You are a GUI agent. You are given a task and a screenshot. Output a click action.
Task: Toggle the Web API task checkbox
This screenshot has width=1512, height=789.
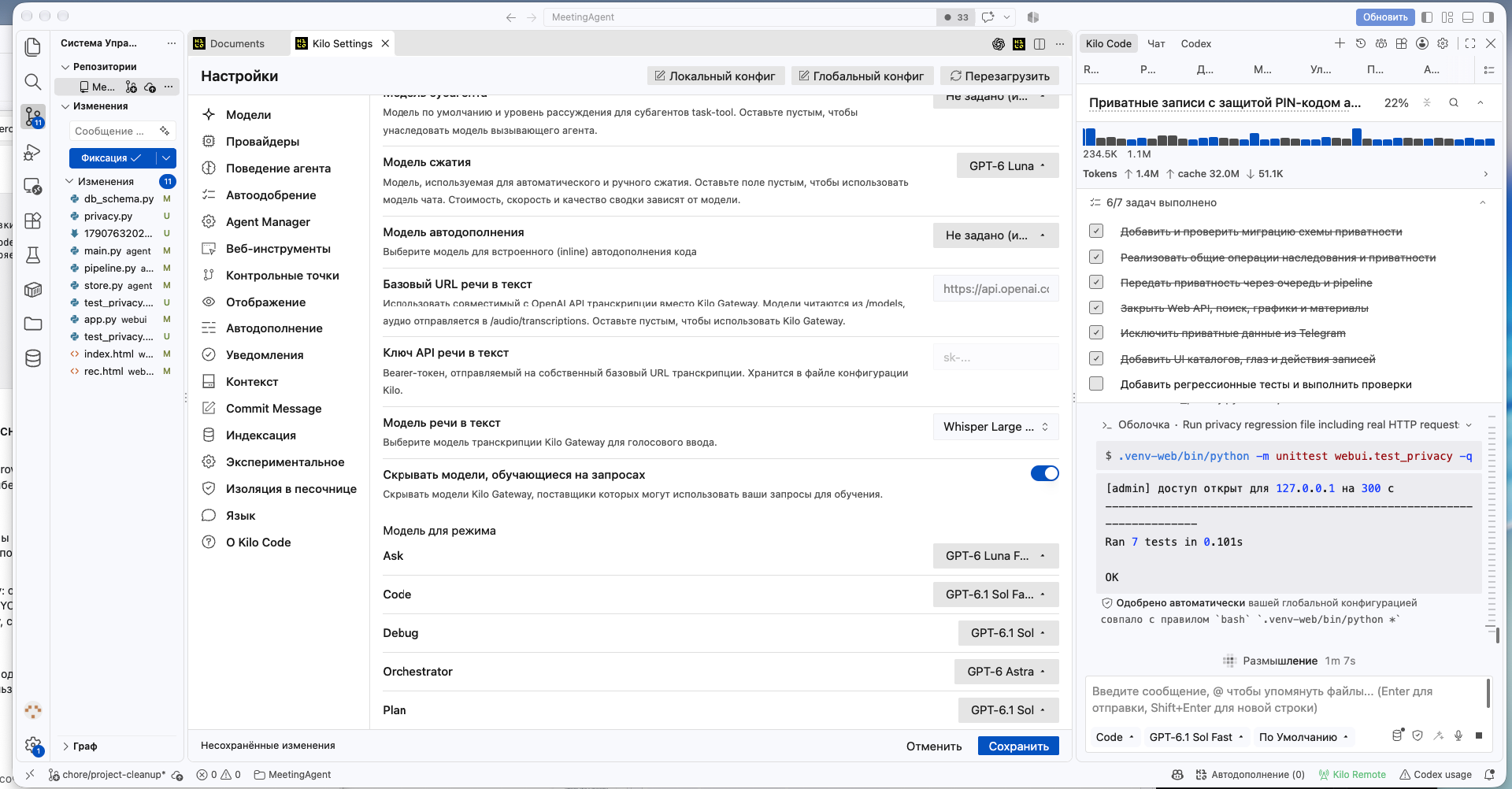[x=1096, y=308]
